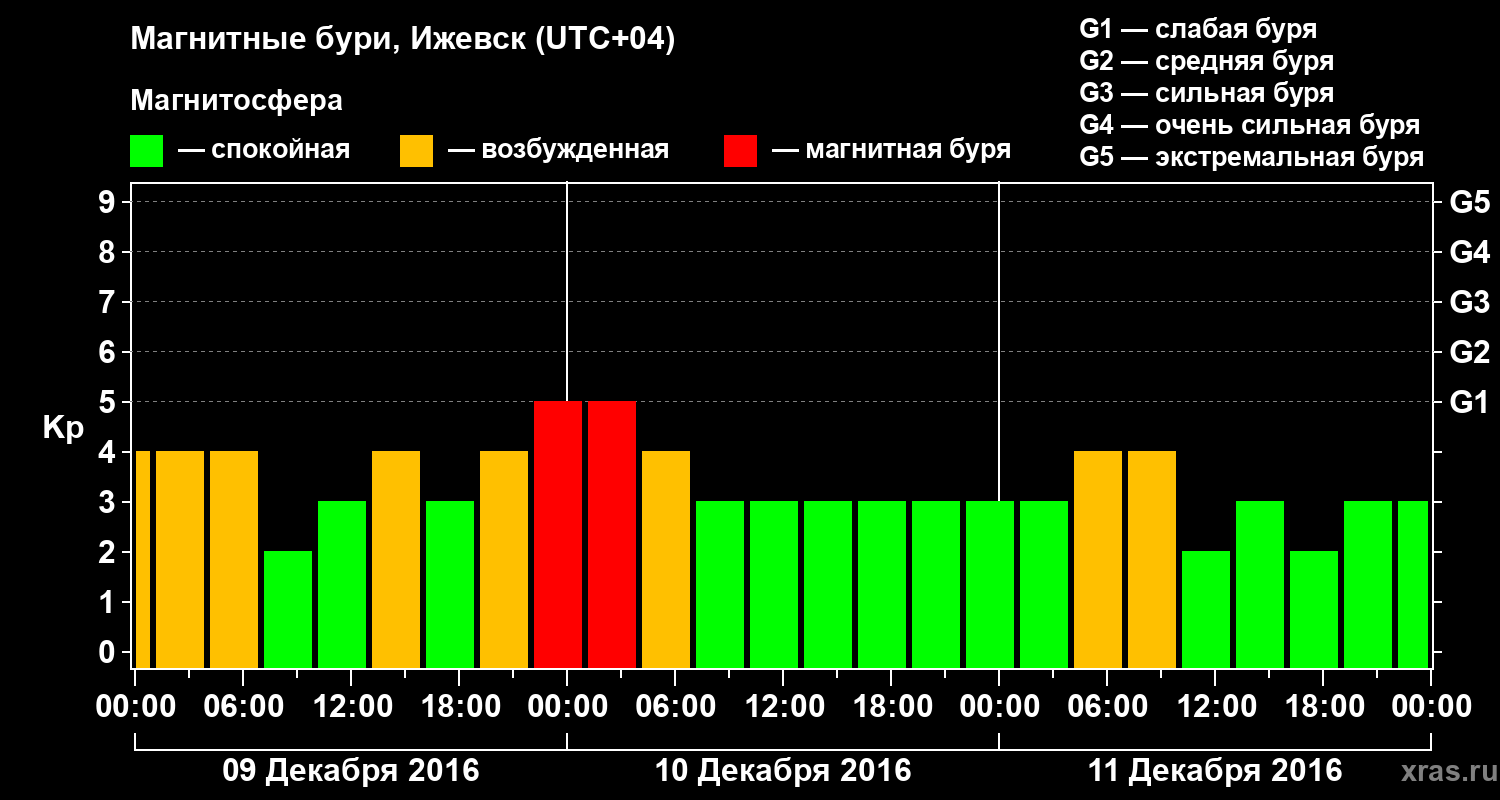Screen dimensions: 1500x800
Task: Click the 06:00 tick label for 10 Декабря
Action: click(x=675, y=706)
